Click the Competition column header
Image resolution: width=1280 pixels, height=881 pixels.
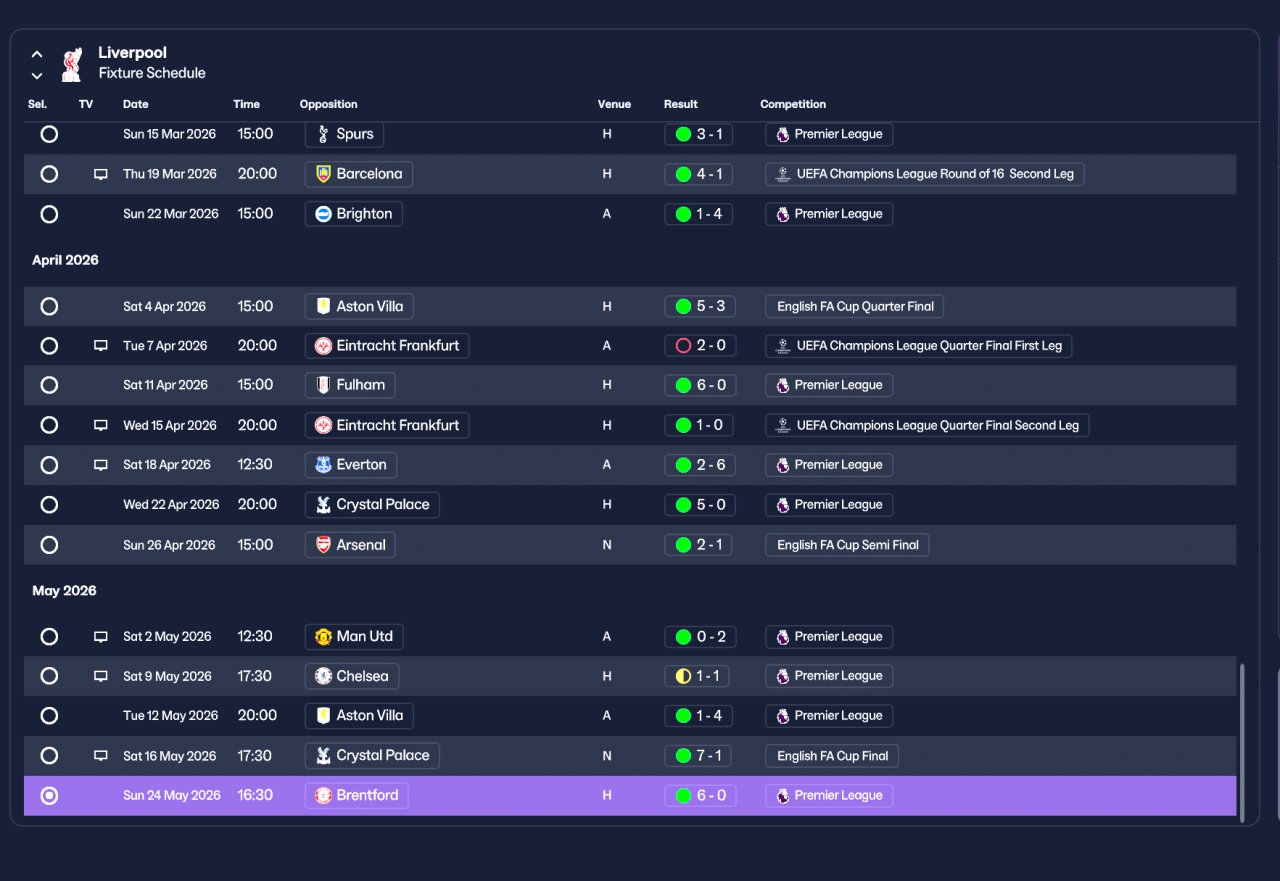click(x=793, y=104)
